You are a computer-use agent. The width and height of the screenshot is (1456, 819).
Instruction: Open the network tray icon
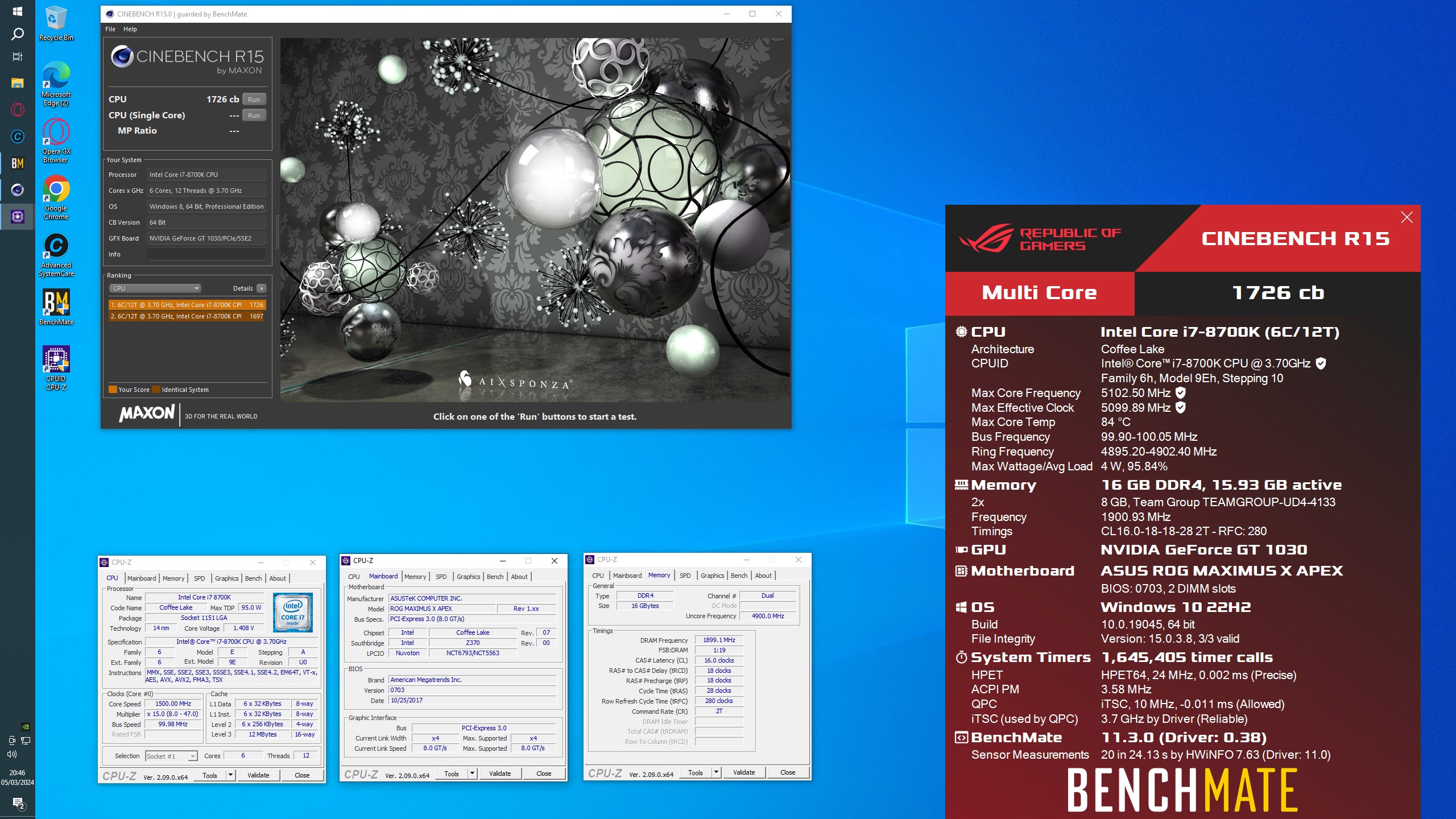point(25,741)
